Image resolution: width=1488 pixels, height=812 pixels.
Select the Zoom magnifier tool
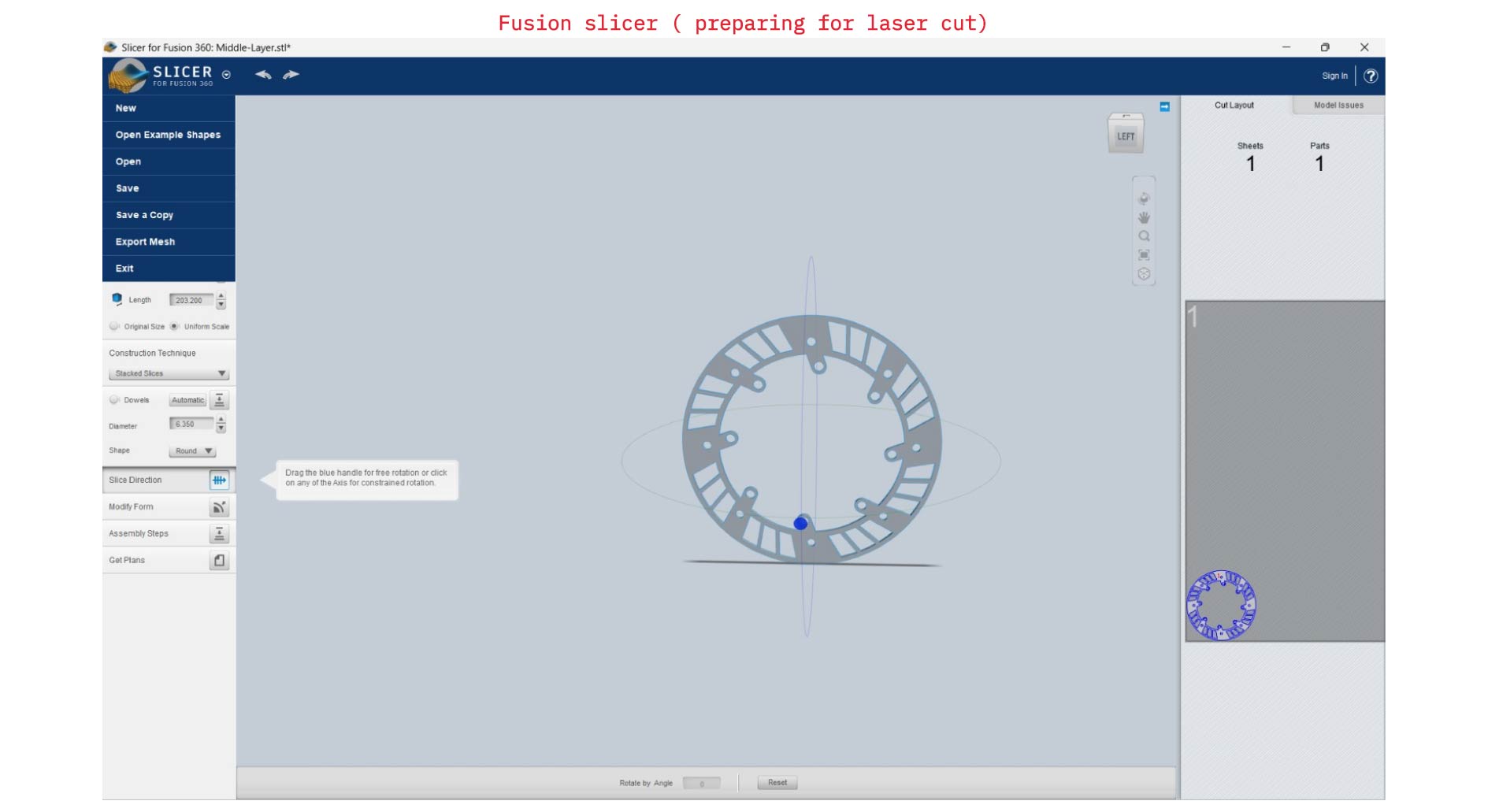(x=1144, y=236)
